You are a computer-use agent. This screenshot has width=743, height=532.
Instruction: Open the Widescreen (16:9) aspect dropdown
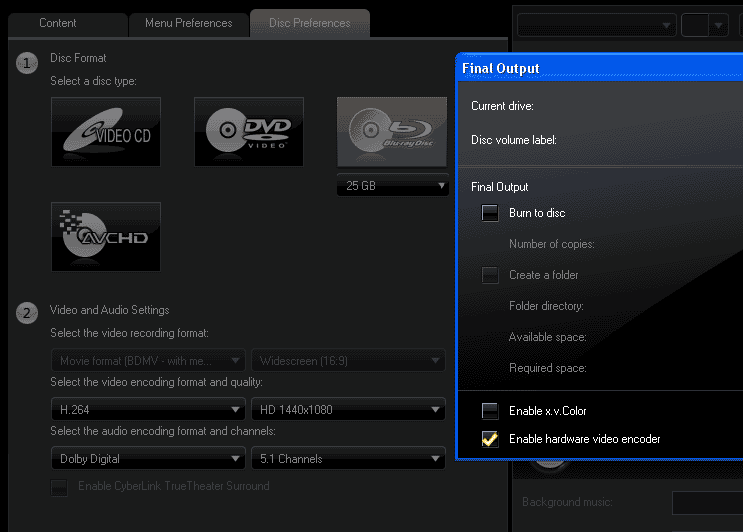(348, 361)
